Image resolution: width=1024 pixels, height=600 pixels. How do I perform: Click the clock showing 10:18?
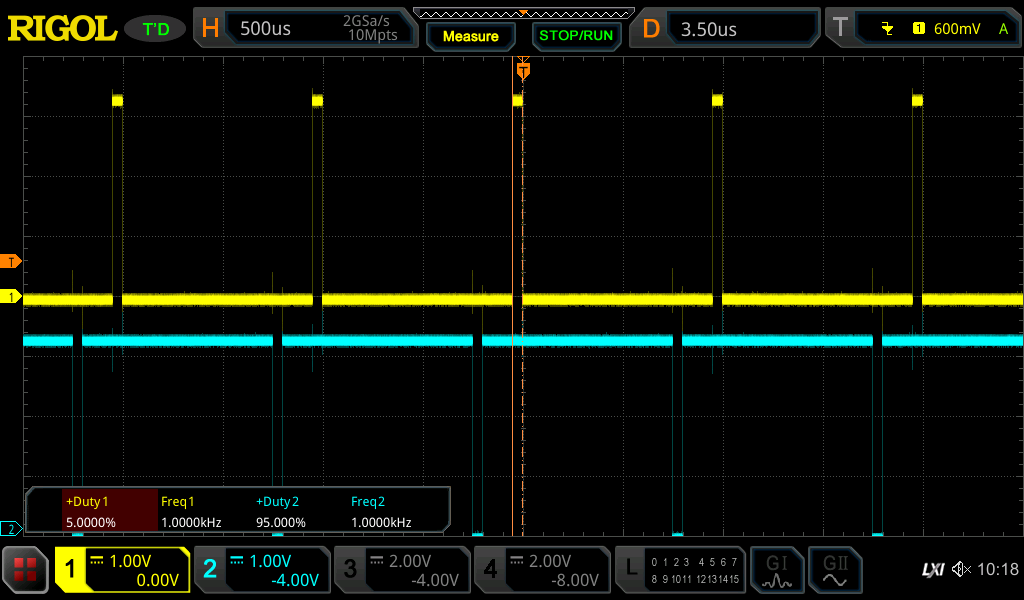[x=998, y=569]
